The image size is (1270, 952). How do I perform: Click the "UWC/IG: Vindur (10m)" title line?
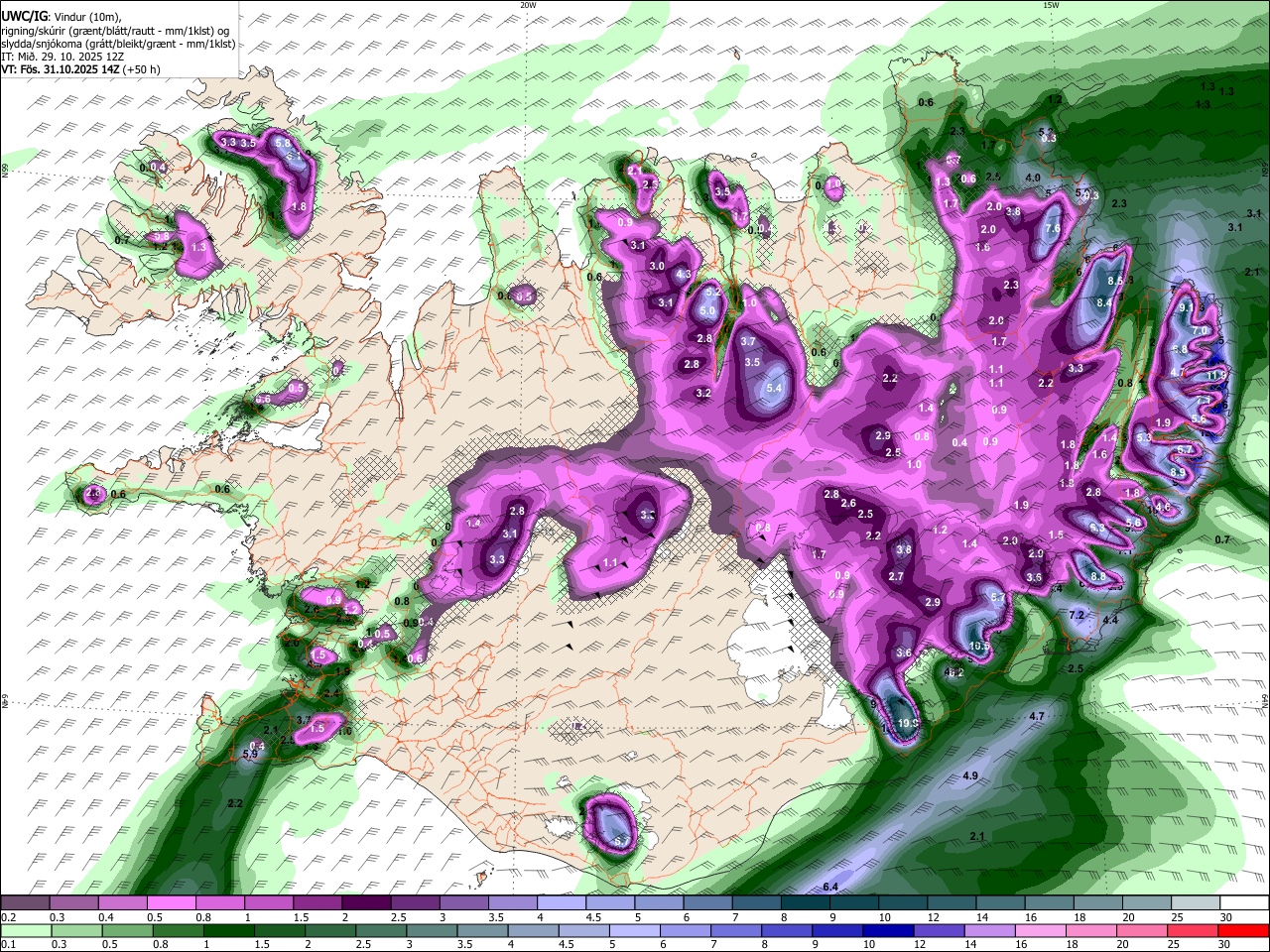(x=61, y=17)
